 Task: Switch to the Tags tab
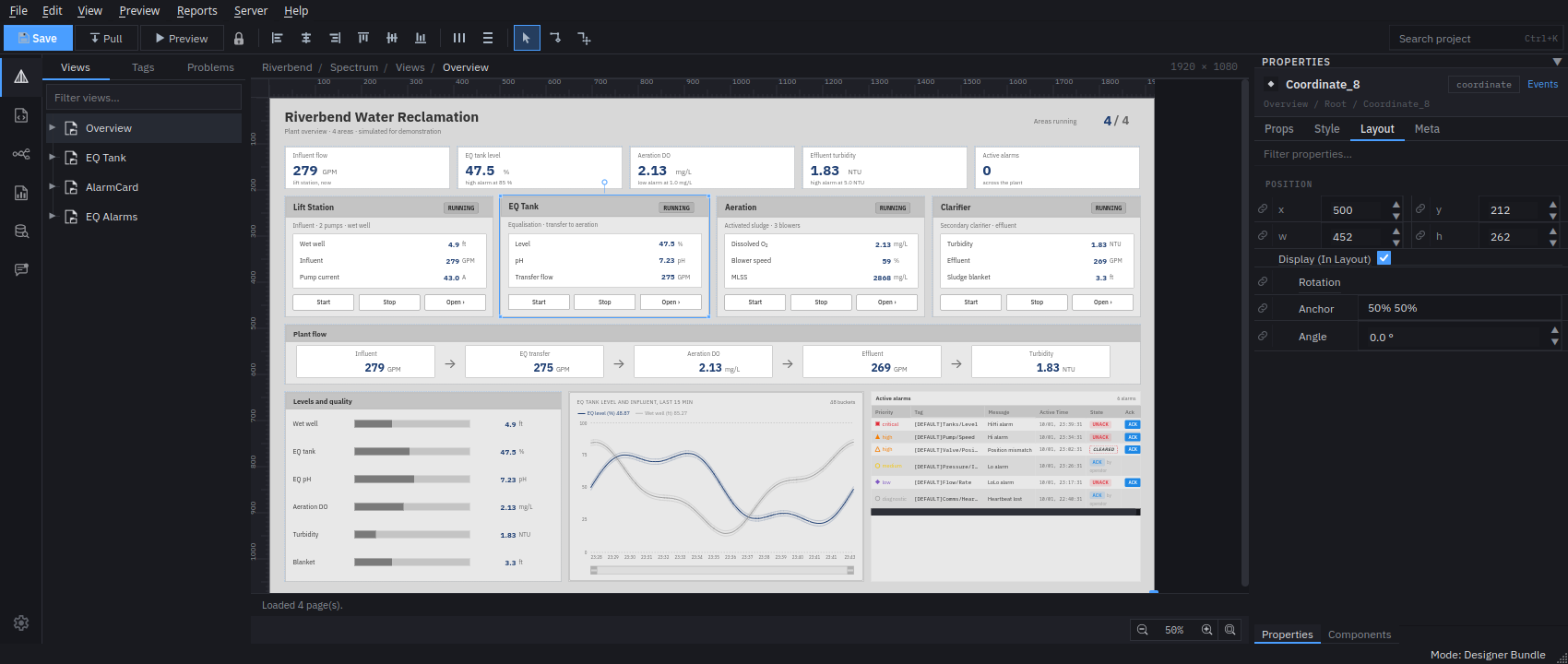click(x=143, y=67)
